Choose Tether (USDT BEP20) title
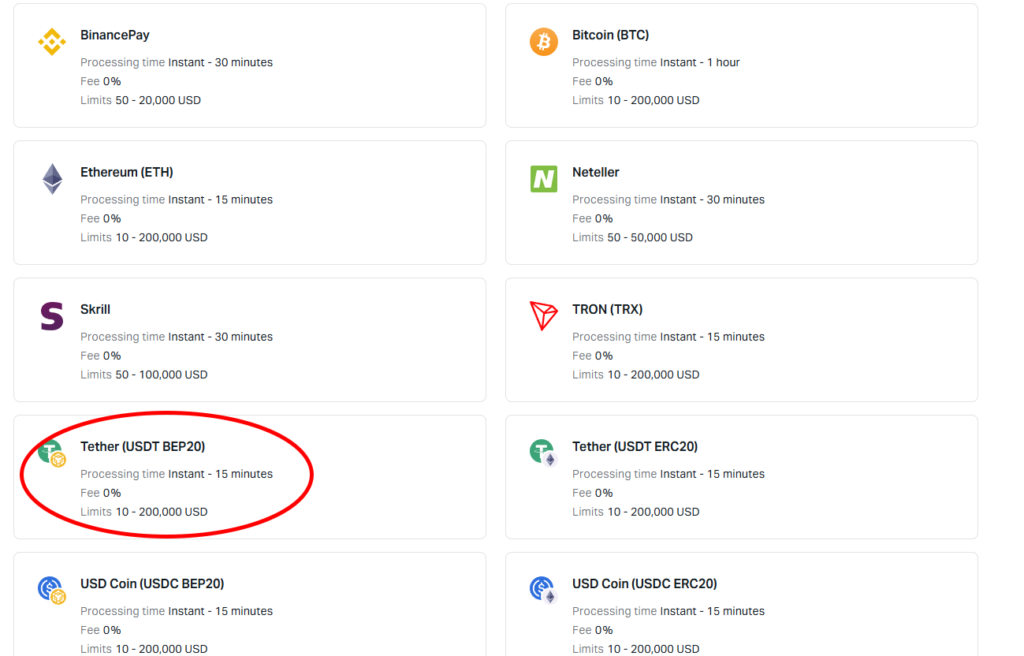The height and width of the screenshot is (656, 1024). 142,446
